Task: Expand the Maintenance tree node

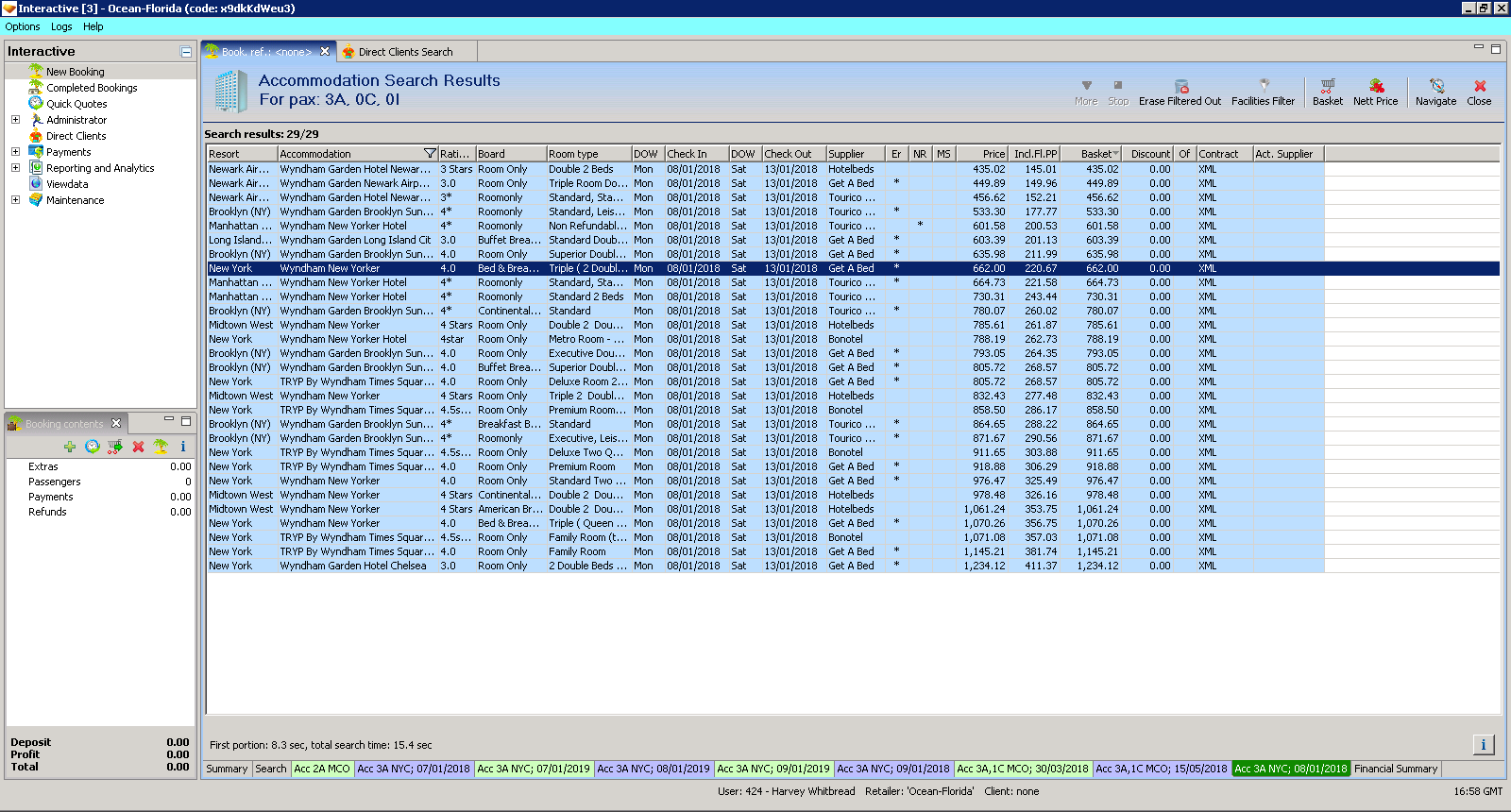Action: pos(15,200)
